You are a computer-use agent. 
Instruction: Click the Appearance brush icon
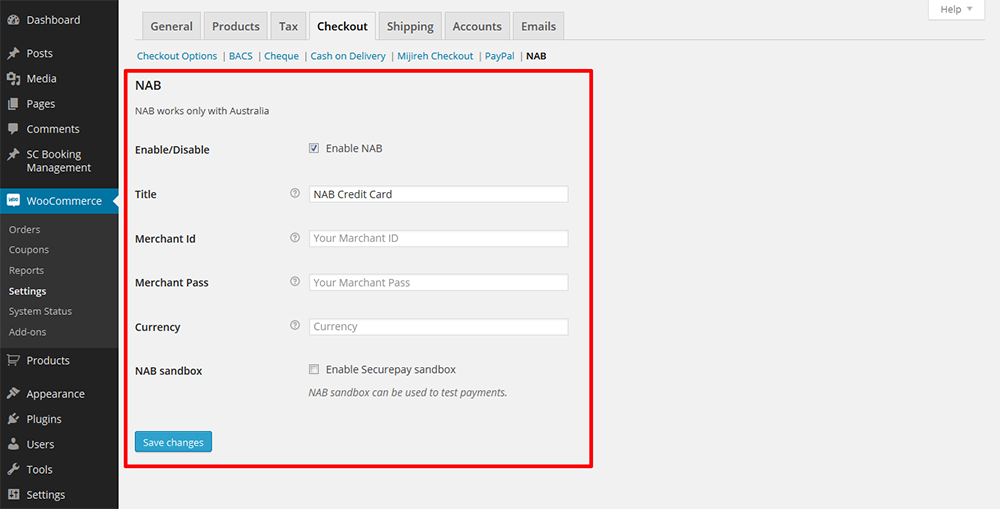pyautogui.click(x=13, y=394)
